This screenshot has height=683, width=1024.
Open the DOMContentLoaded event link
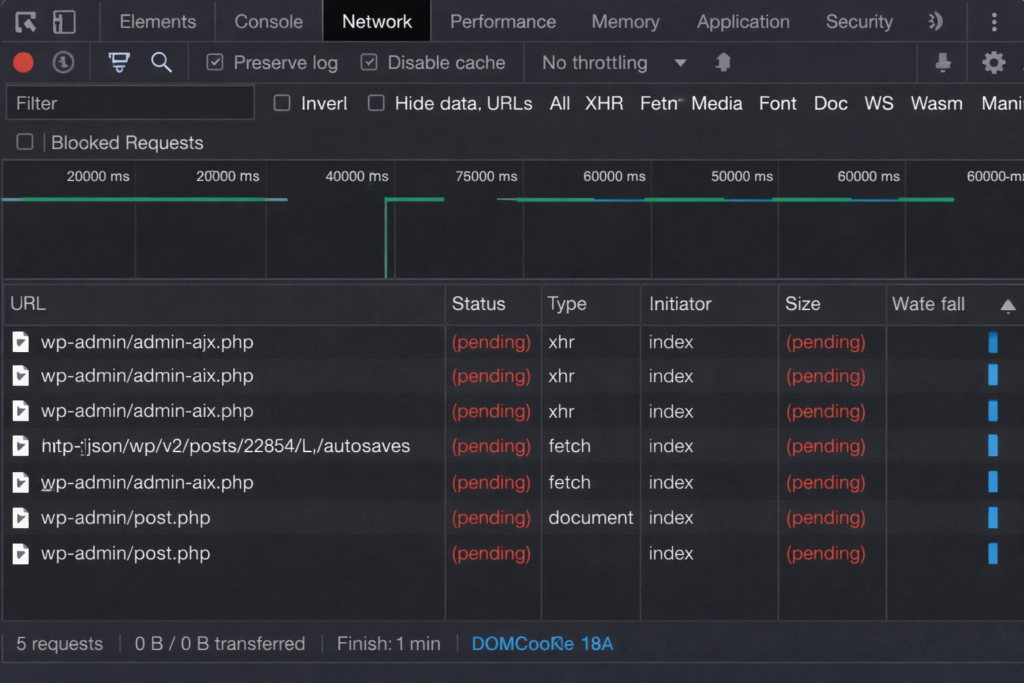(541, 644)
